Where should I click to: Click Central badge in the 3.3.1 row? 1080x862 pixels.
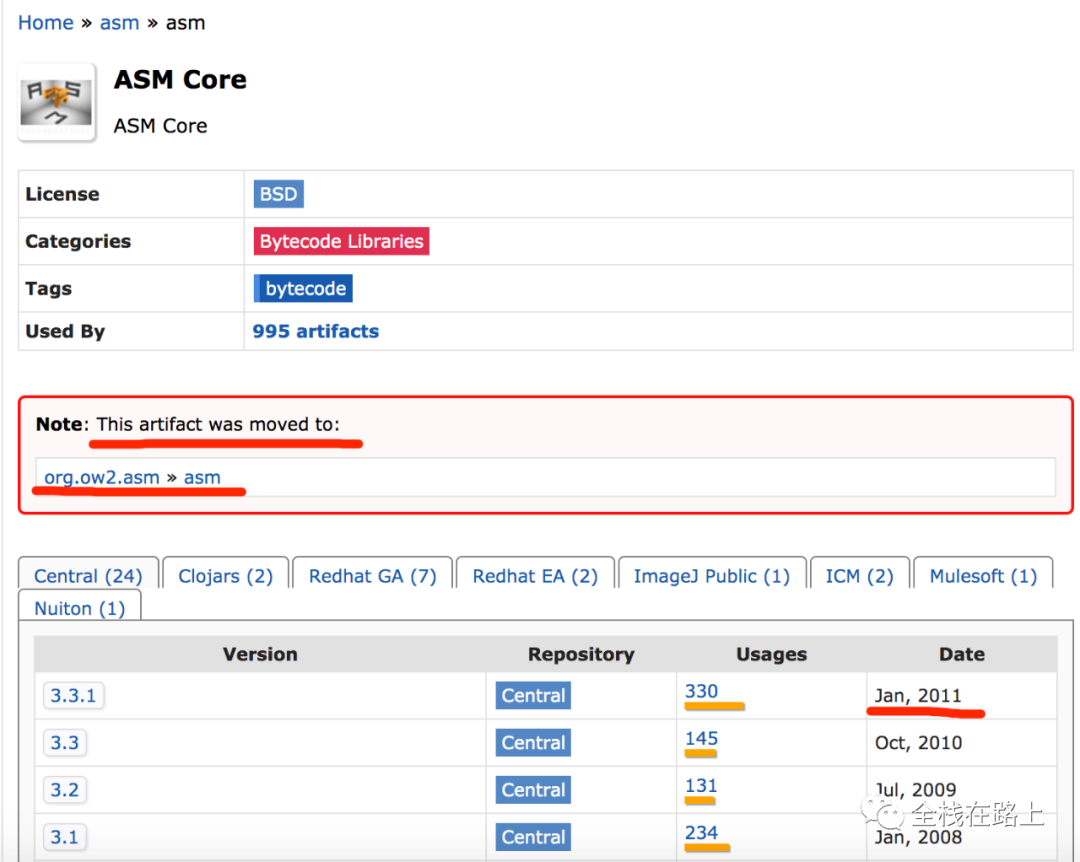tap(533, 695)
